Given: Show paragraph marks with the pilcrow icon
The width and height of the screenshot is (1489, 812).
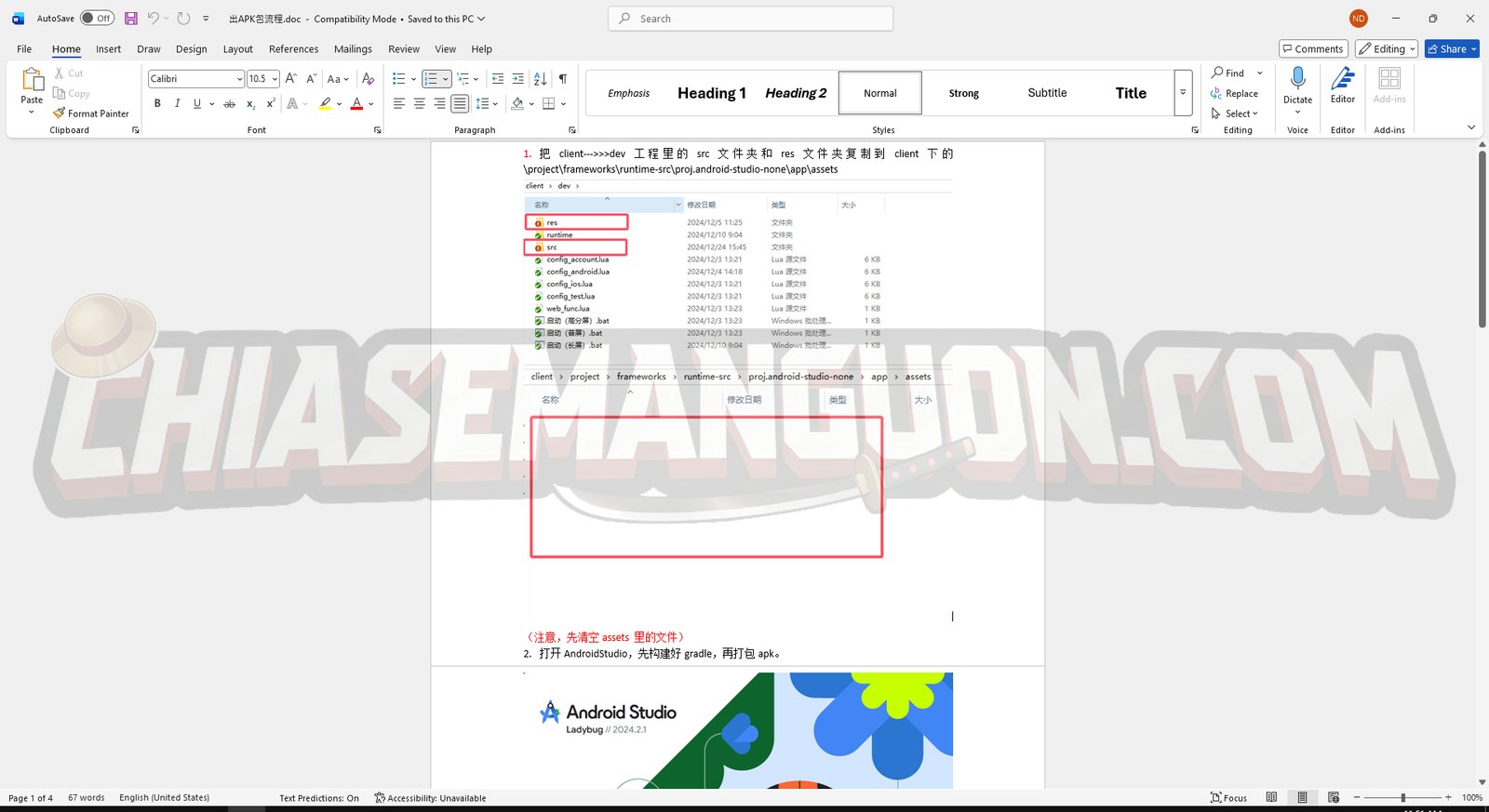Looking at the screenshot, I should [x=562, y=79].
